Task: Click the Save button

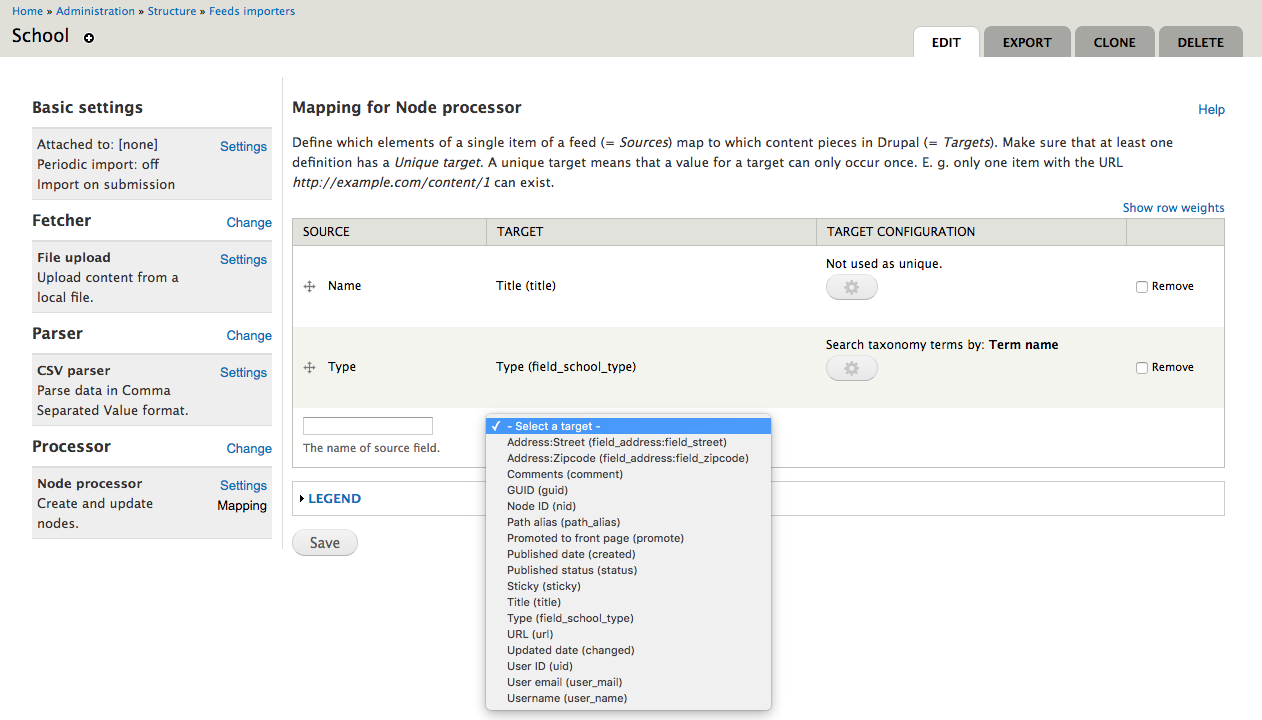Action: (x=325, y=543)
